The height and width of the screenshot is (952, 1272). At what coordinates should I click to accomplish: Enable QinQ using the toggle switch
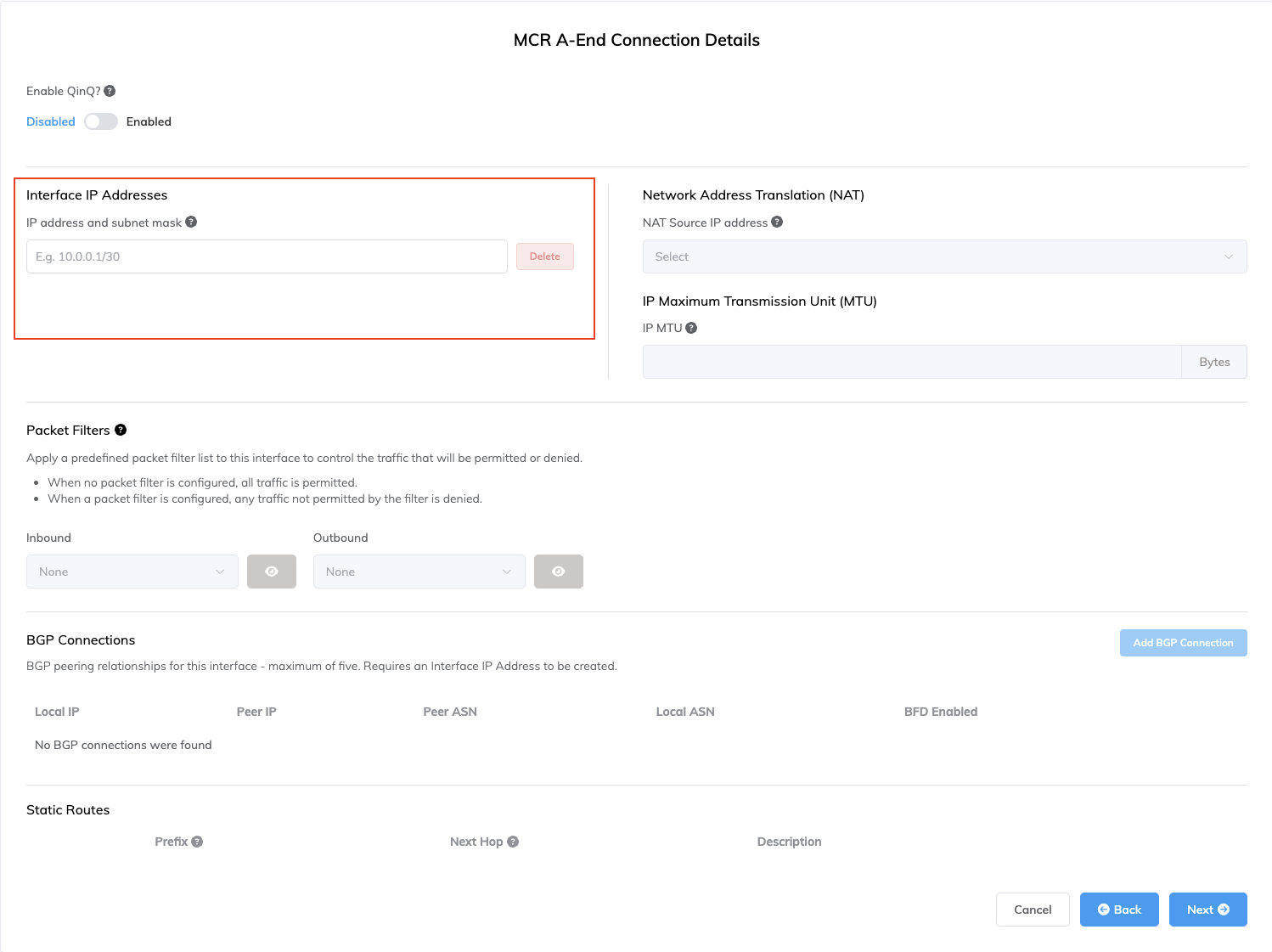(101, 121)
